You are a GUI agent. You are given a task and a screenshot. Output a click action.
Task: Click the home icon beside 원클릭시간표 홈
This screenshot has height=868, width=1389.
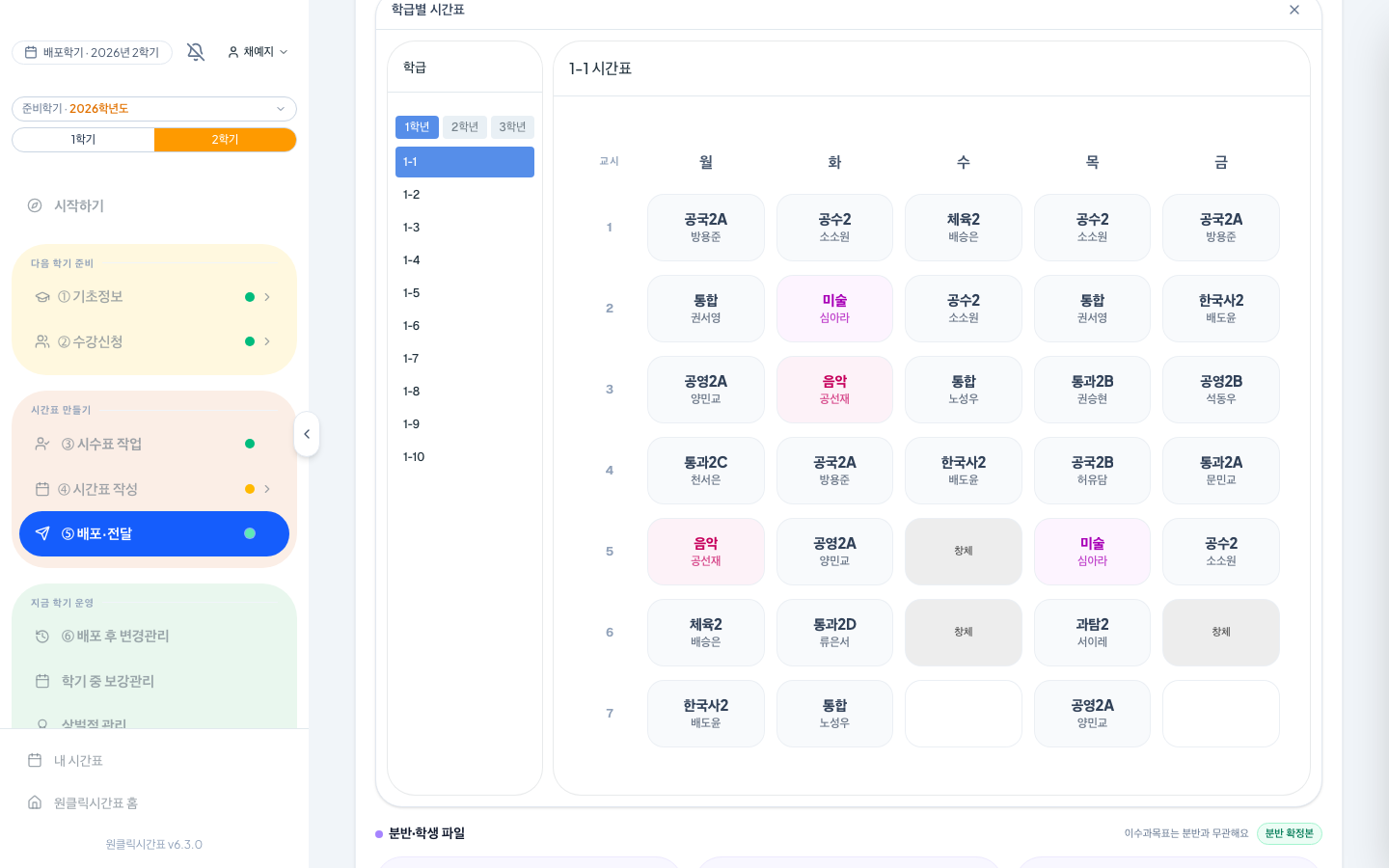[x=35, y=802]
